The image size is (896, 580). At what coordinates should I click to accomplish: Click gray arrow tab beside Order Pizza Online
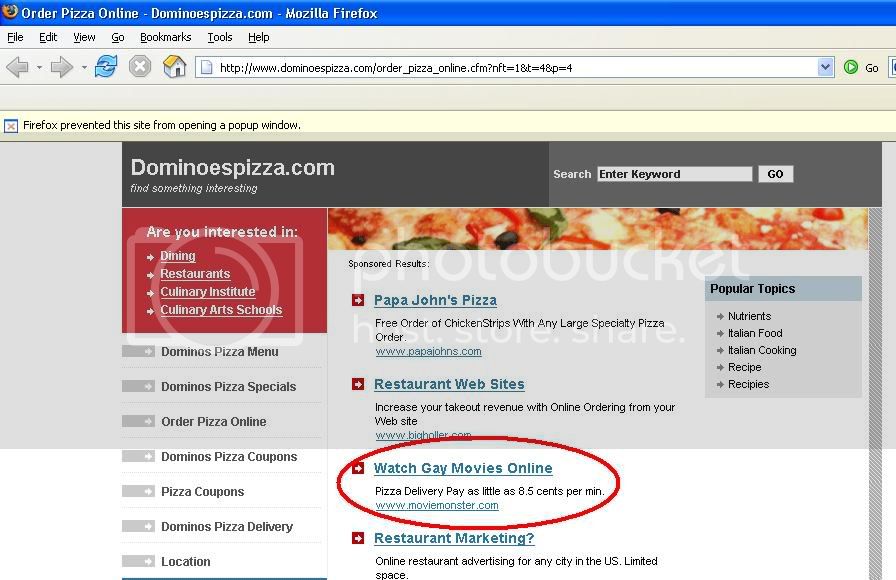point(138,421)
